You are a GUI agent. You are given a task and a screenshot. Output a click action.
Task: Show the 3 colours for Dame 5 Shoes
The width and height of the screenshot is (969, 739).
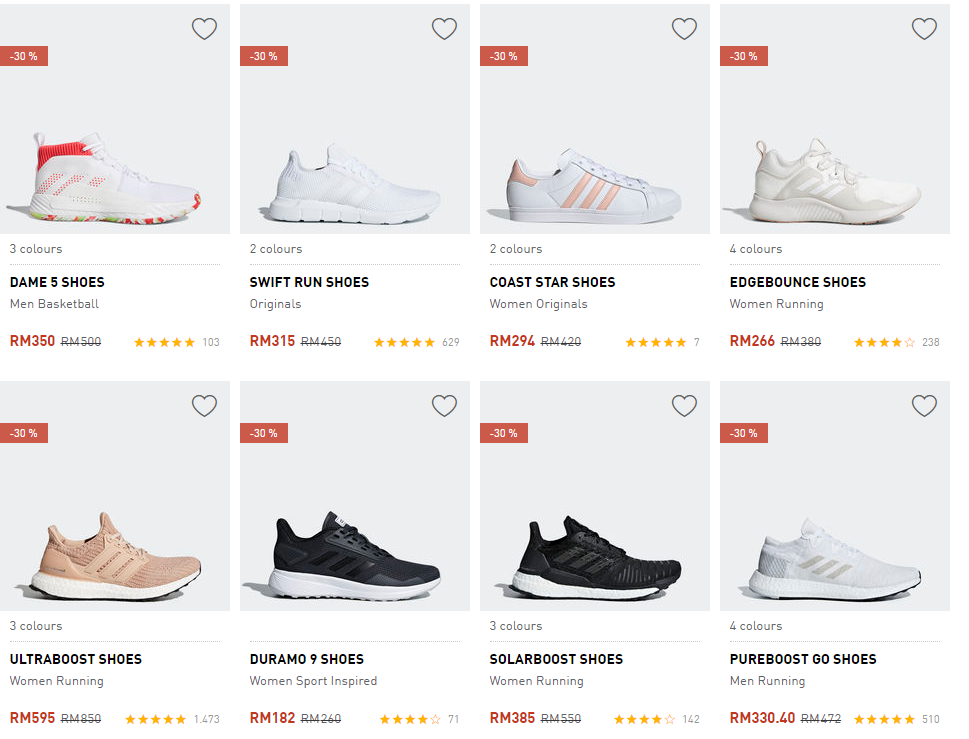(x=36, y=249)
